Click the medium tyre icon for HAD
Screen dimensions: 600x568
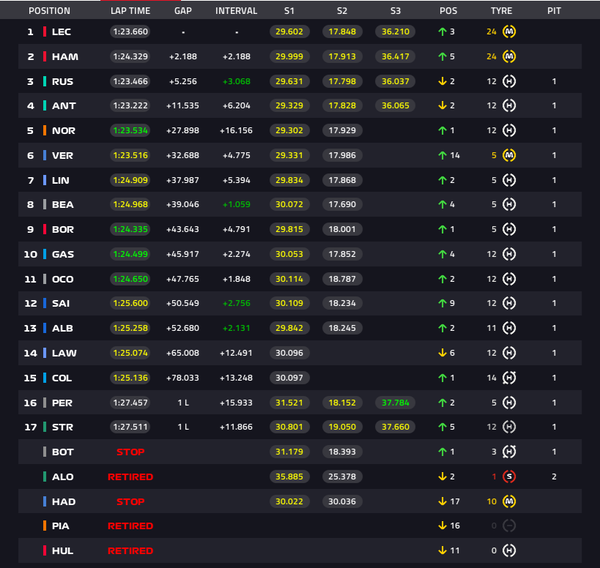[509, 501]
